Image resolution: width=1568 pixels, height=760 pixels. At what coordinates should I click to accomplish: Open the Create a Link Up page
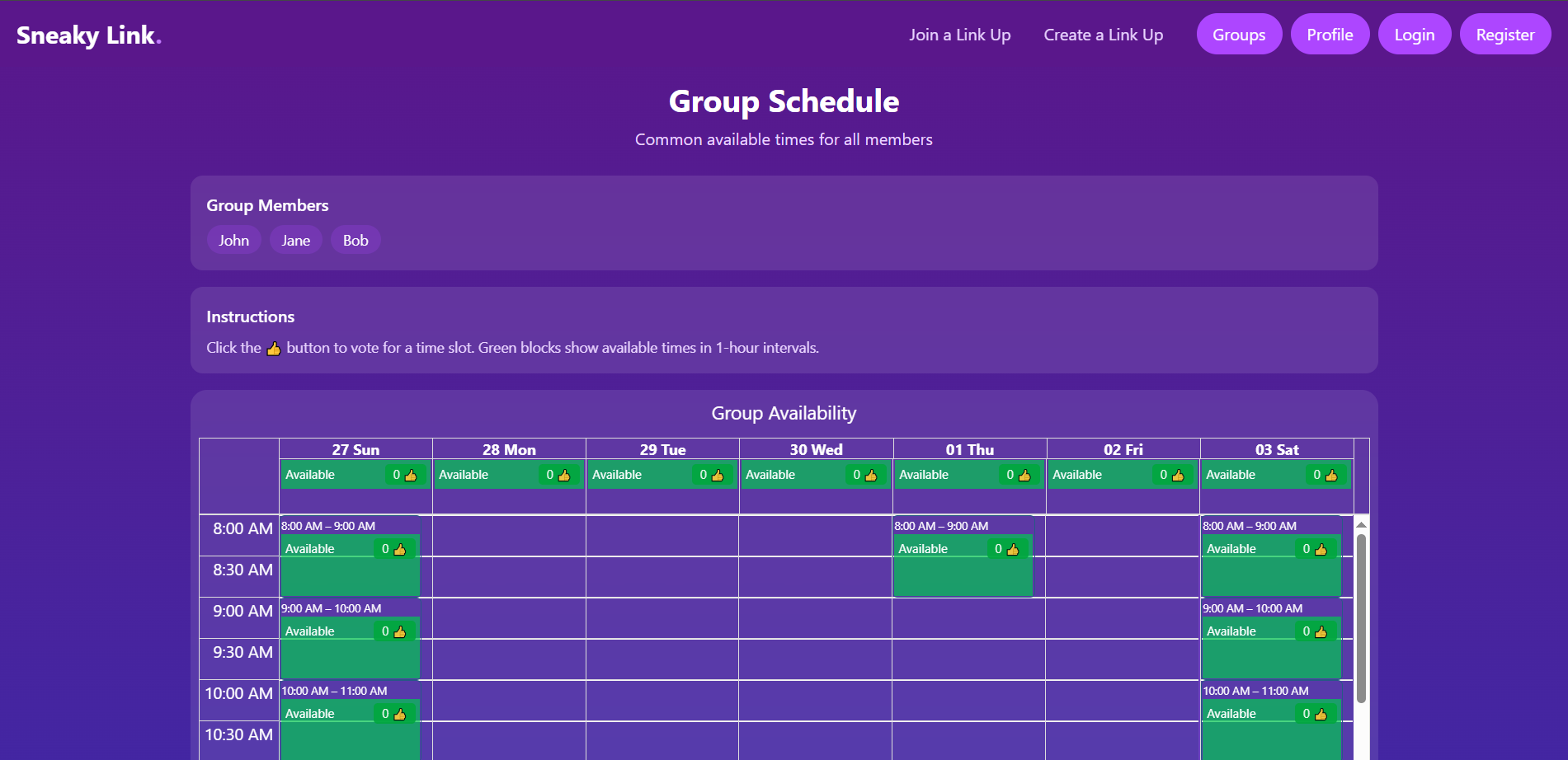1104,35
